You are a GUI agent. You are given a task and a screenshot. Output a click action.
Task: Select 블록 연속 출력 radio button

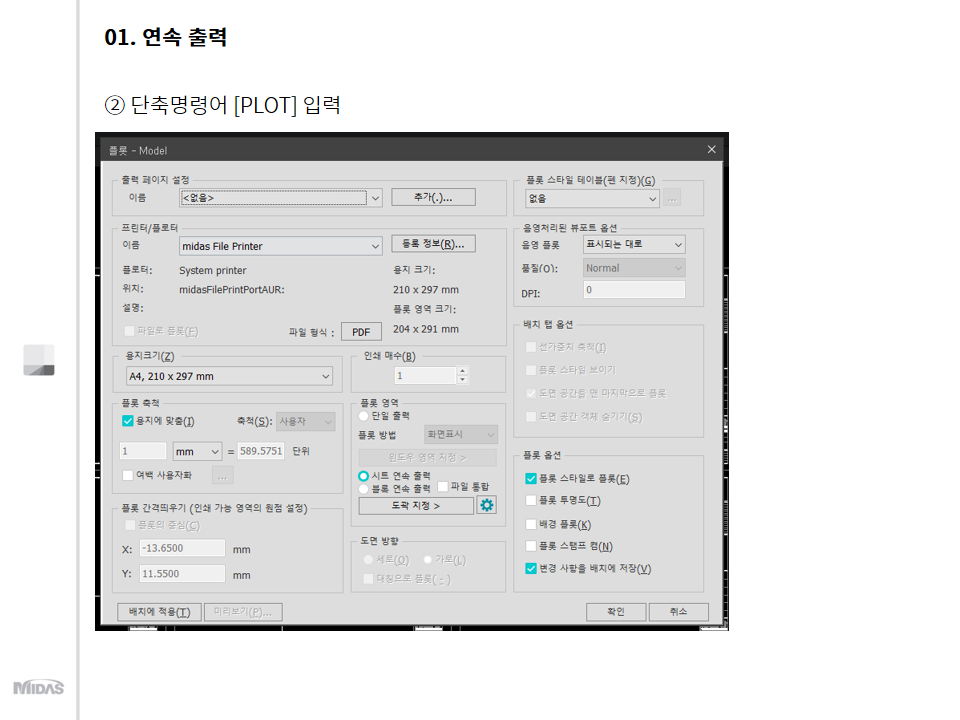coord(363,489)
